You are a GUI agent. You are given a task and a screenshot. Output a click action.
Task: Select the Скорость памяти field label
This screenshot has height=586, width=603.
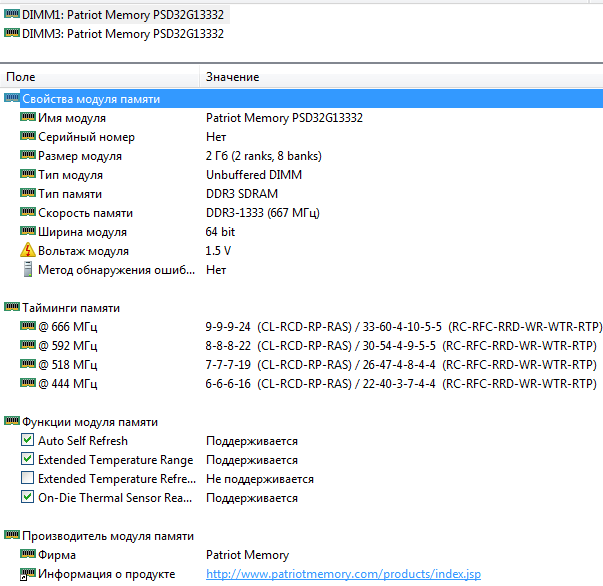[85, 213]
